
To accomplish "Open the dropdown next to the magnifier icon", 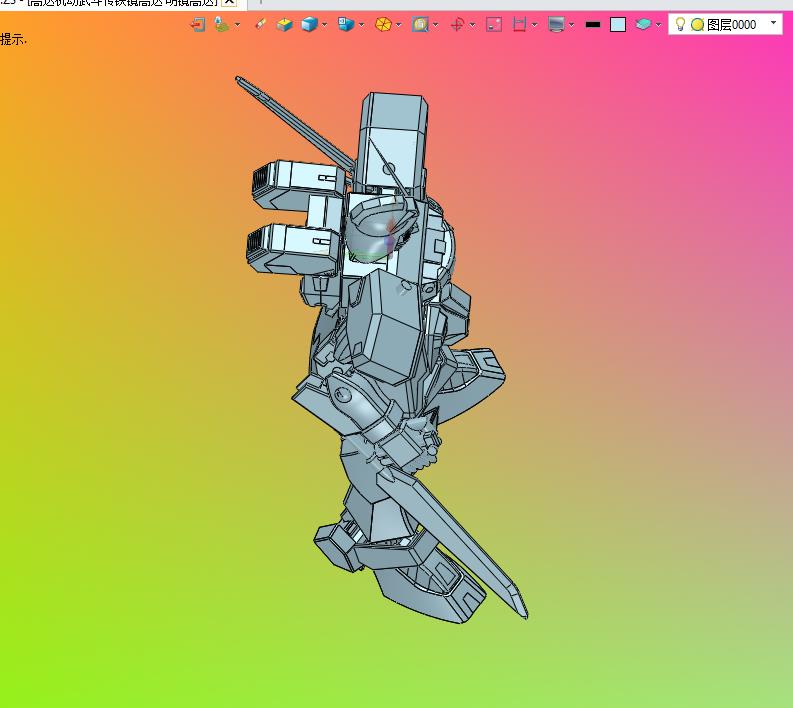I will [435, 24].
